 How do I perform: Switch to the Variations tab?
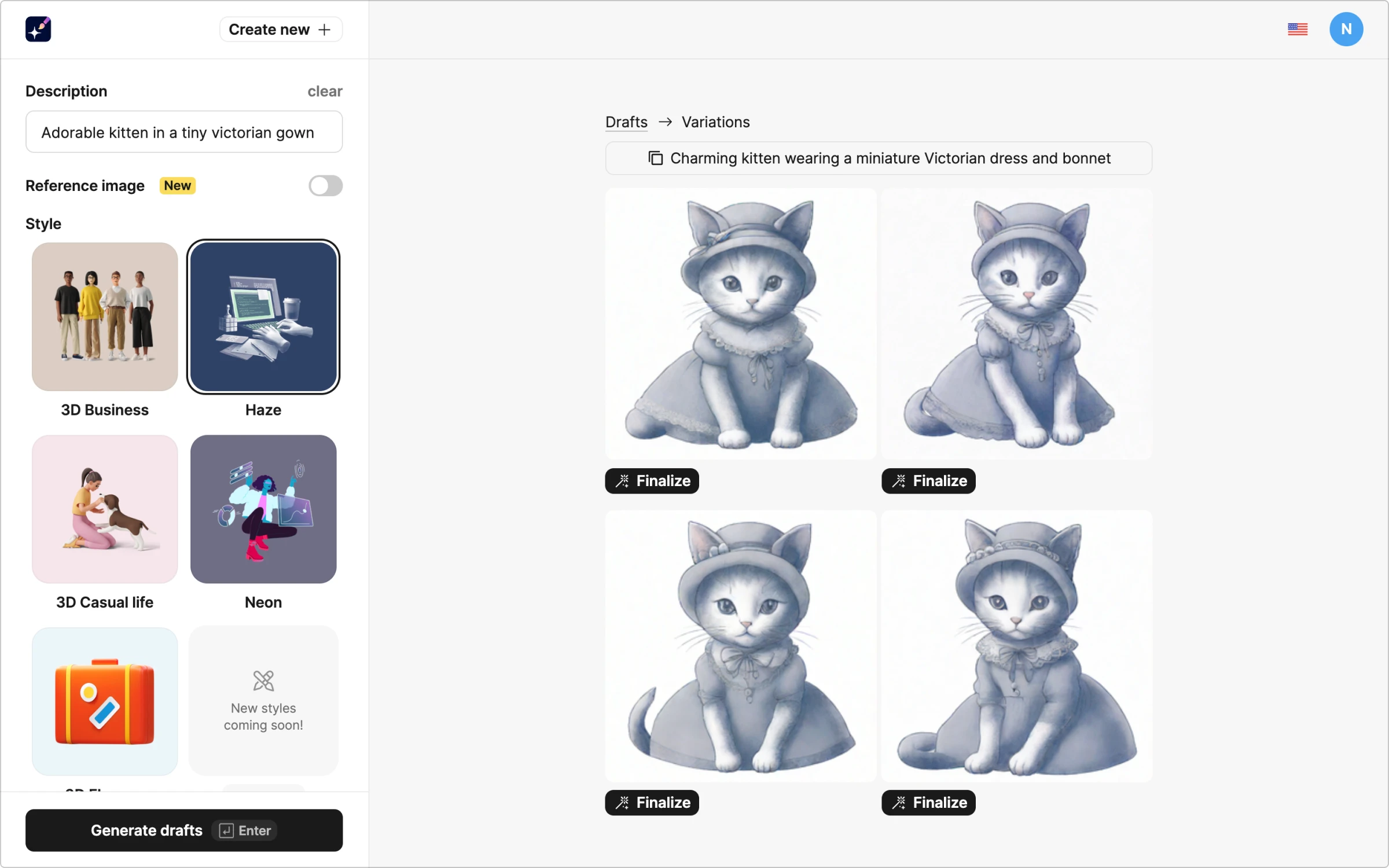pyautogui.click(x=716, y=121)
